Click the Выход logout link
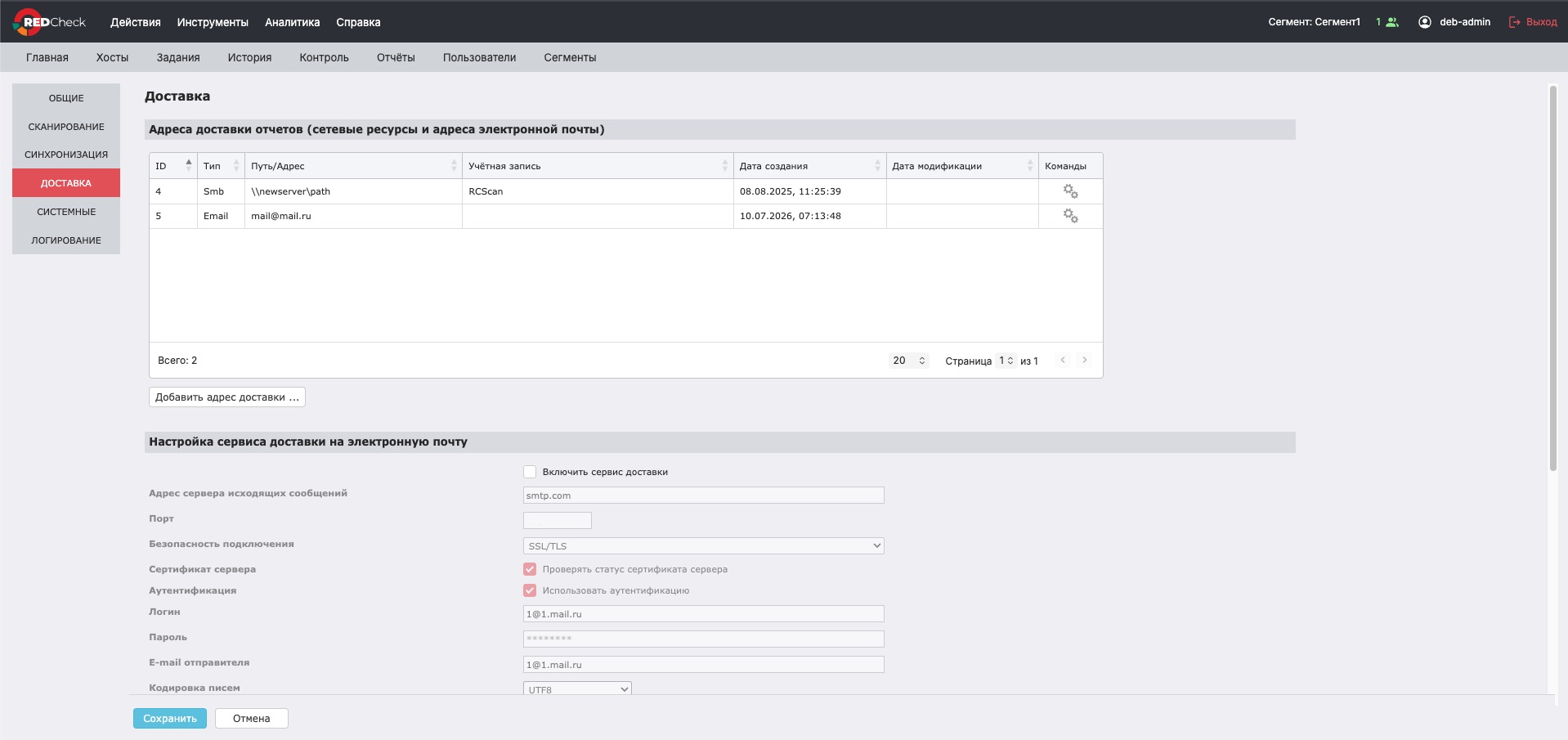Image resolution: width=1568 pixels, height=740 pixels. tap(1541, 22)
